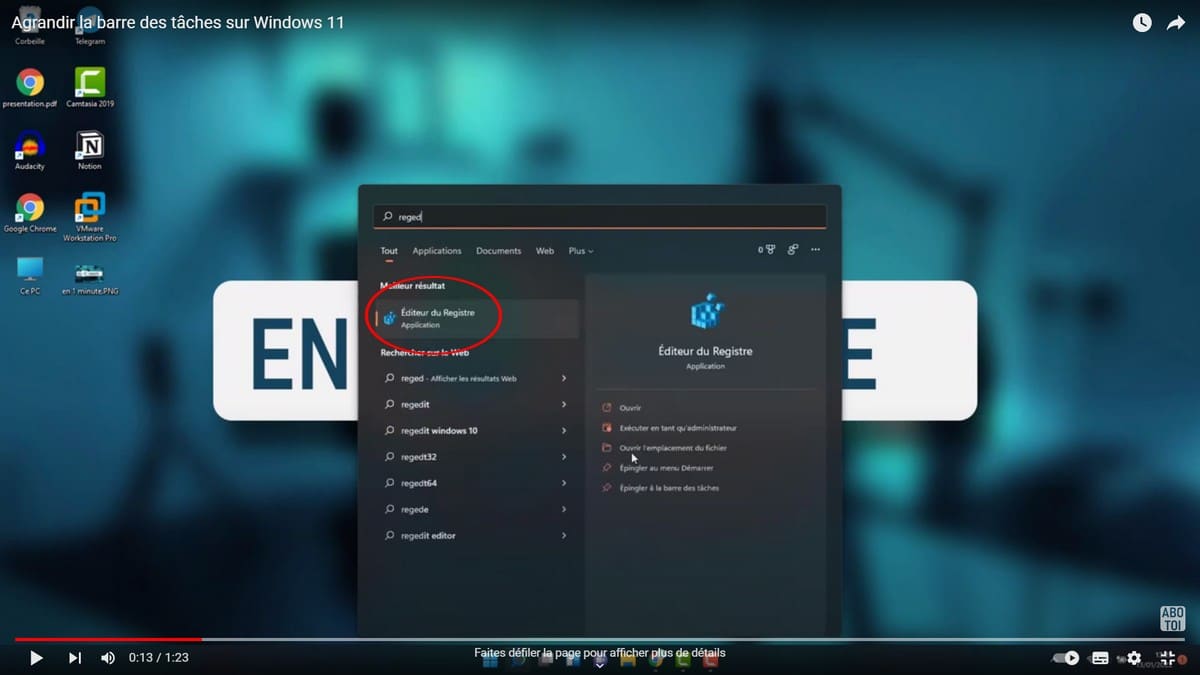Image resolution: width=1200 pixels, height=675 pixels.
Task: Click the Watch Later clock icon
Action: coord(1141,23)
